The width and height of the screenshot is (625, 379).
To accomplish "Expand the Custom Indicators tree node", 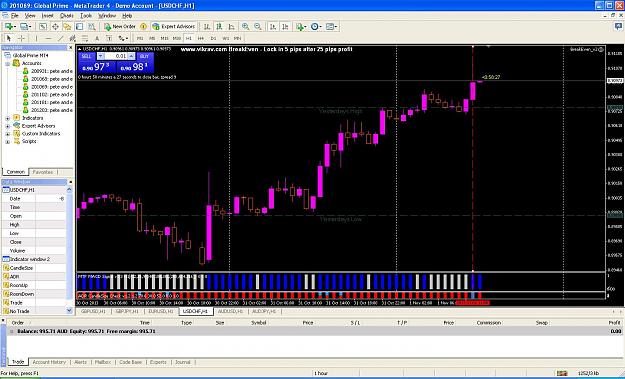I will [x=8, y=134].
